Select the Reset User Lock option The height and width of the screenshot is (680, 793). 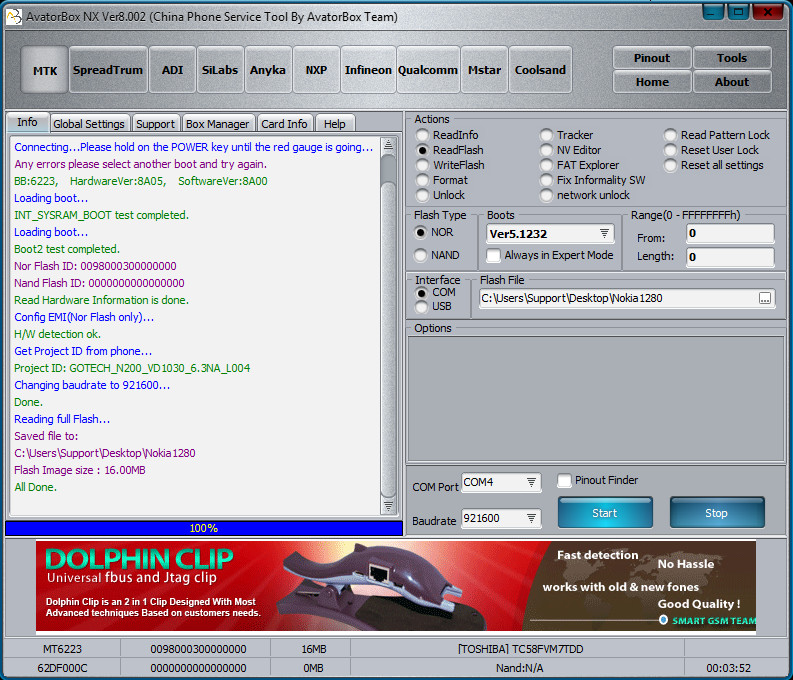click(712, 150)
